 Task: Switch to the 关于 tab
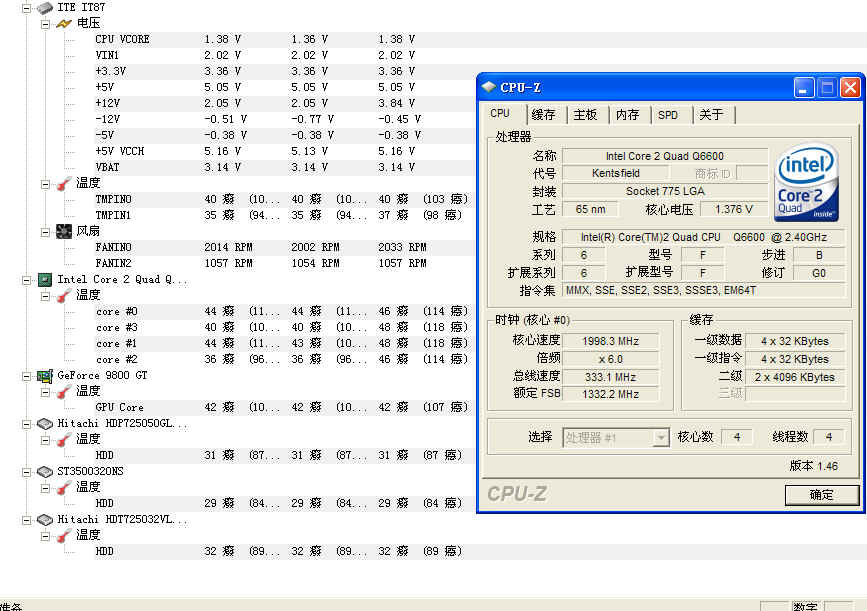[x=711, y=114]
